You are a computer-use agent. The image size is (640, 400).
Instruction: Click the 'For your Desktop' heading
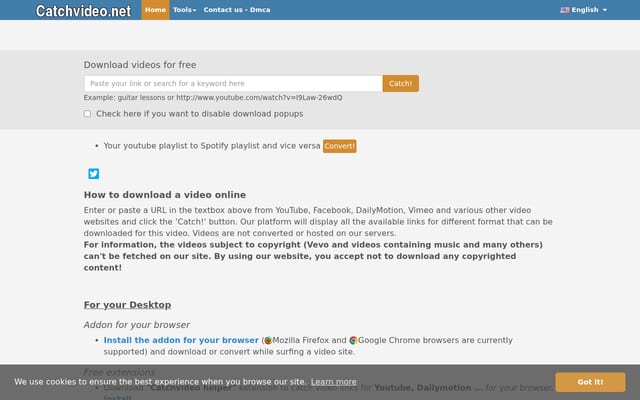point(127,305)
